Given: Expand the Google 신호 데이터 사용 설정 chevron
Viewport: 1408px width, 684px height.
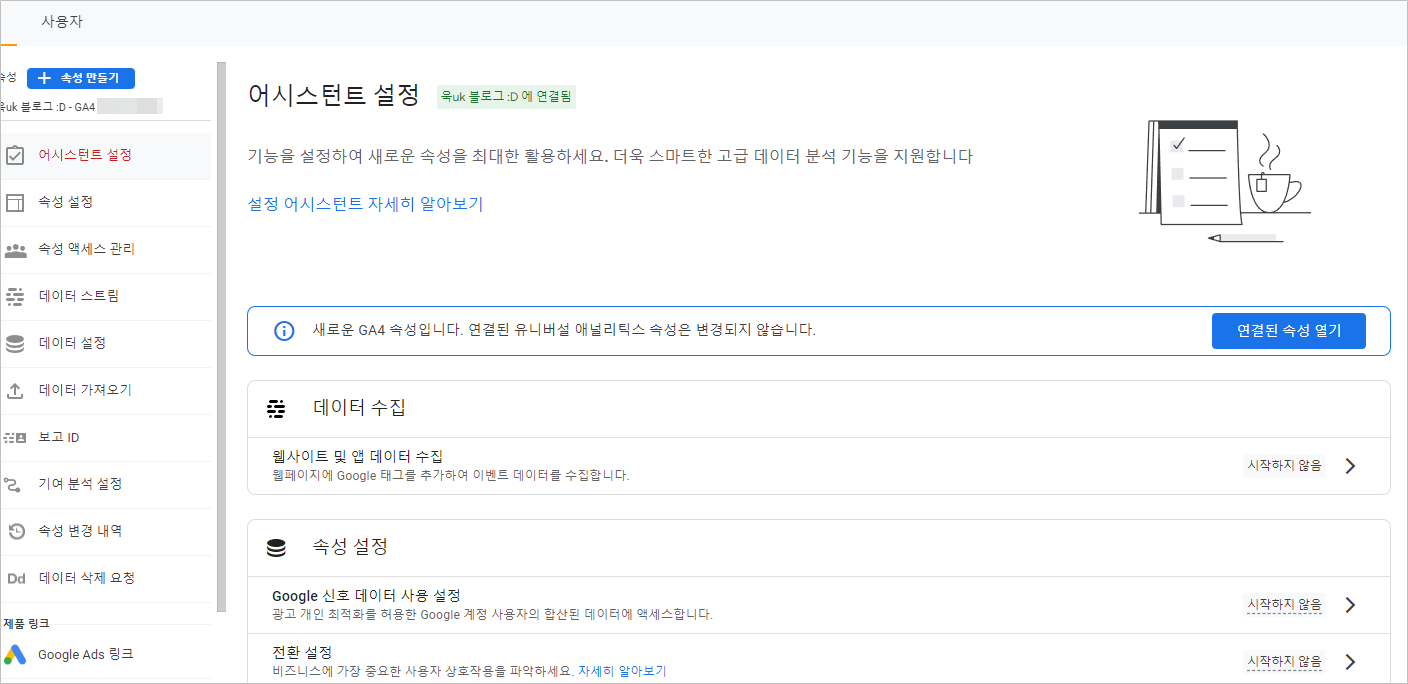Looking at the screenshot, I should pyautogui.click(x=1350, y=605).
